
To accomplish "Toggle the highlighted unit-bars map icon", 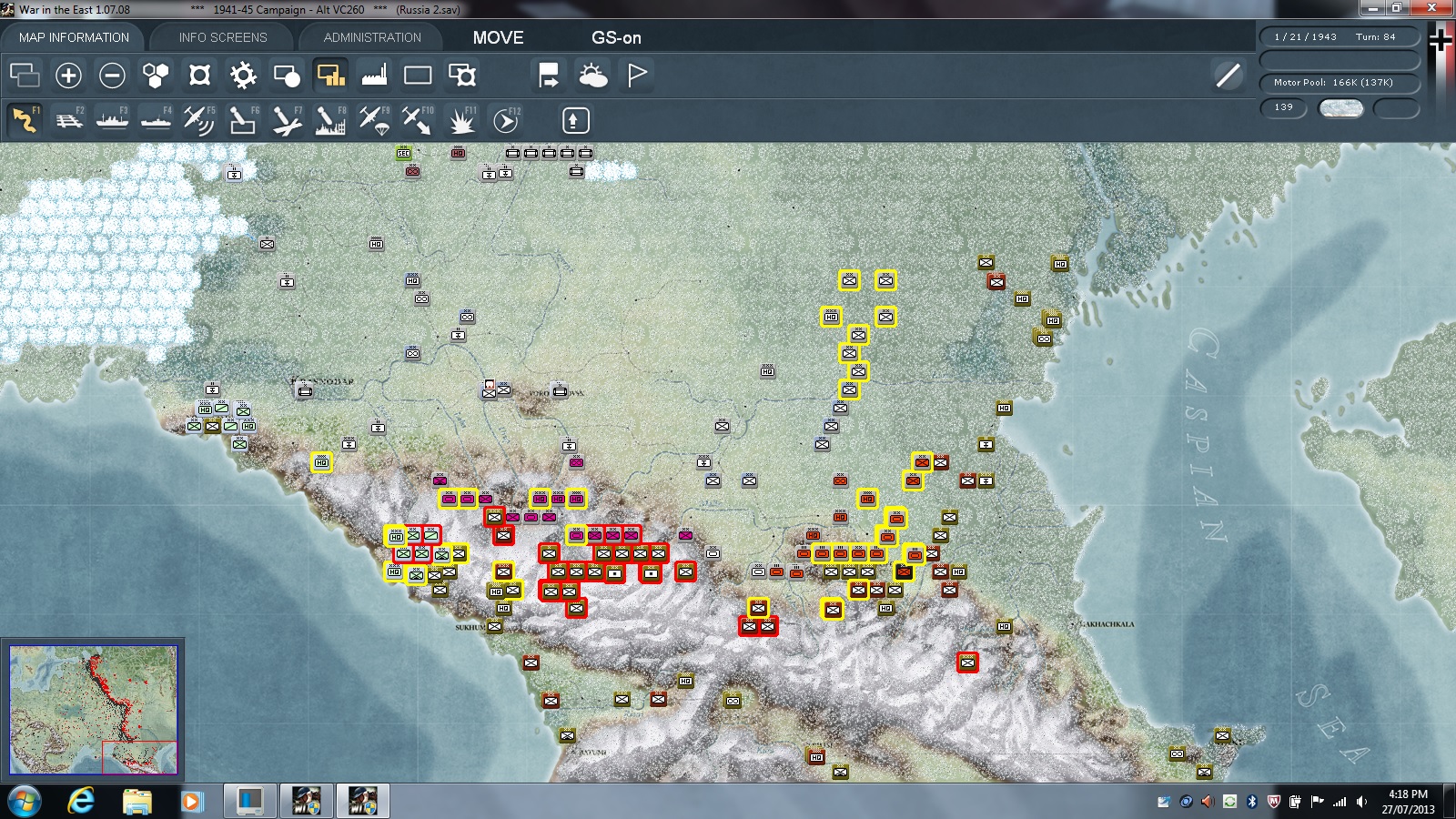I will (x=330, y=75).
